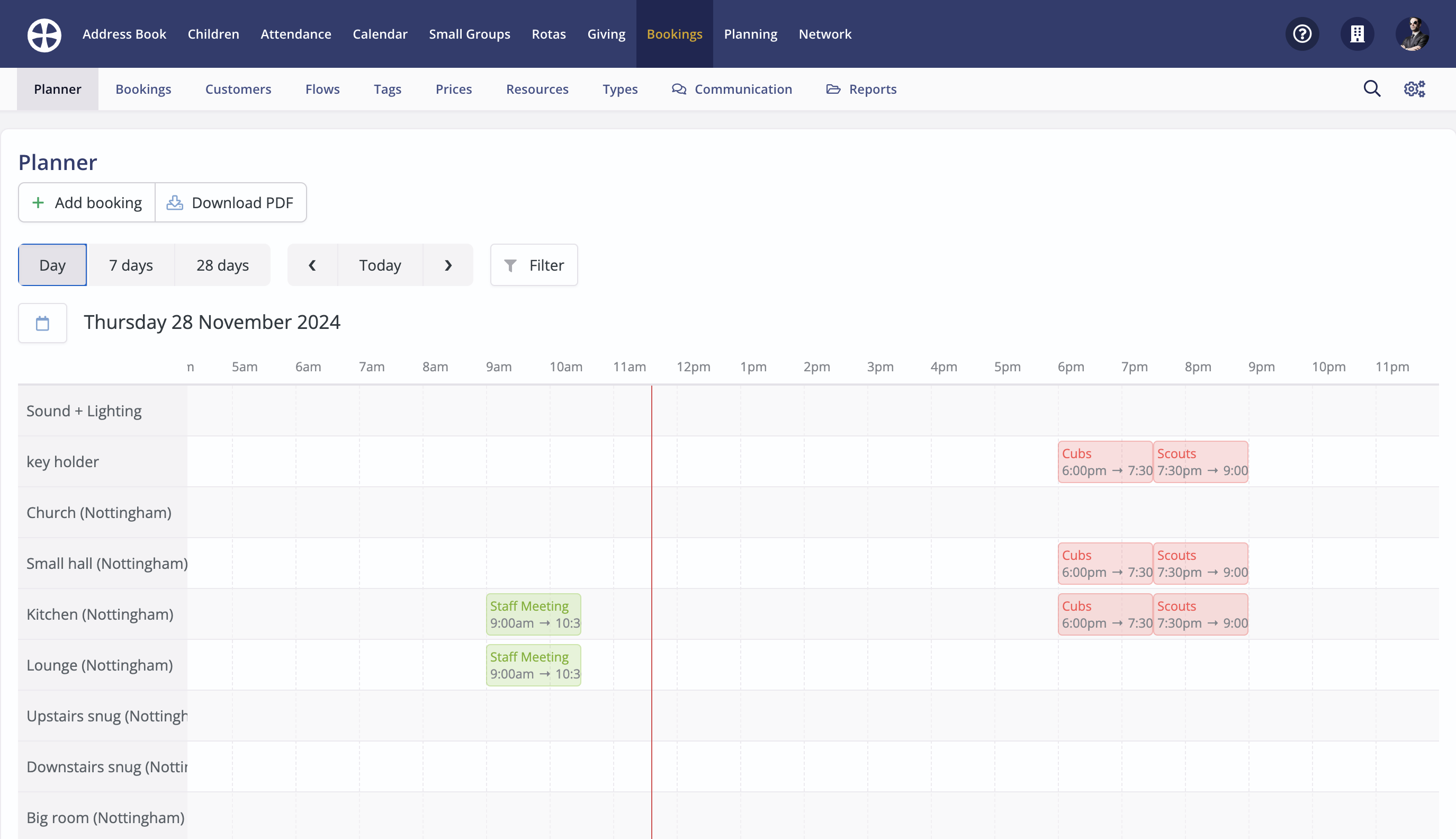The height and width of the screenshot is (839, 1456).
Task: Click Download PDF button
Action: (x=230, y=203)
